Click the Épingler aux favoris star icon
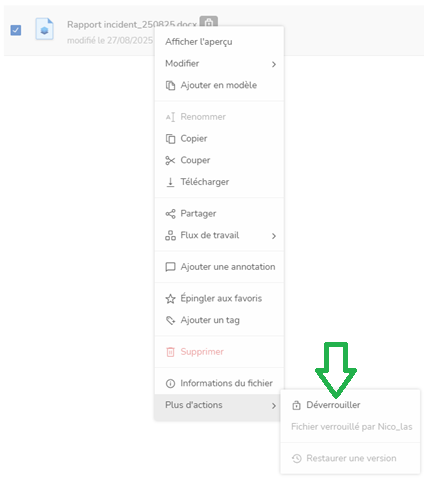424x481 pixels. click(170, 299)
